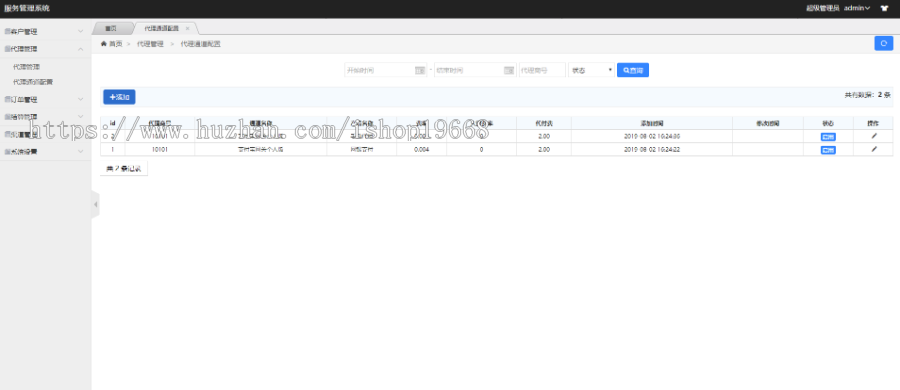The width and height of the screenshot is (900, 390).
Task: Close the 代理通道配置 tab
Action: (x=187, y=28)
